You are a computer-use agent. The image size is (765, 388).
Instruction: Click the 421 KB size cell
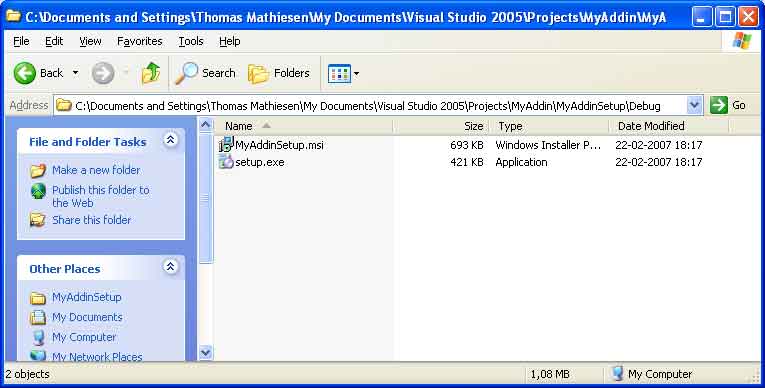pyautogui.click(x=467, y=162)
